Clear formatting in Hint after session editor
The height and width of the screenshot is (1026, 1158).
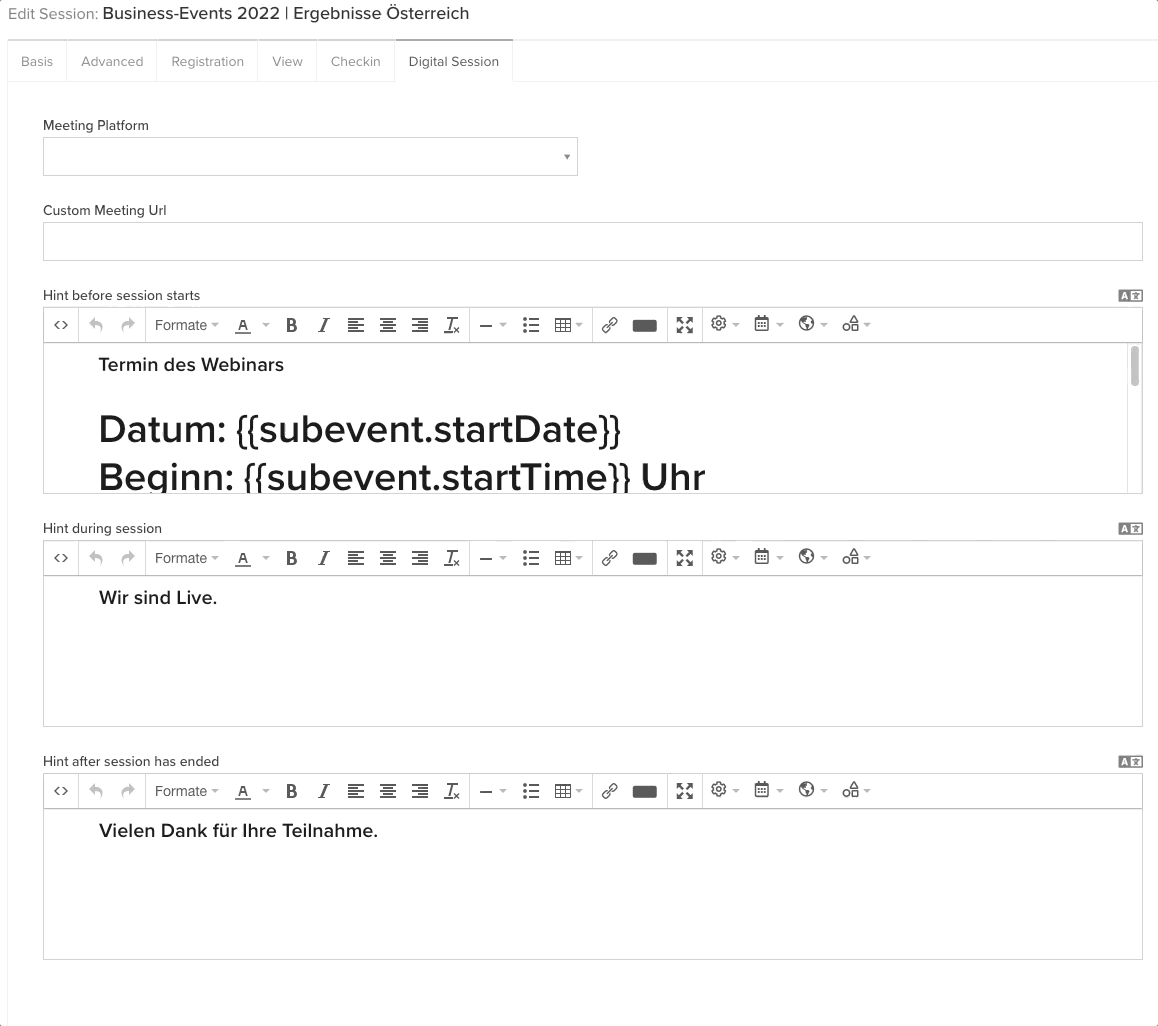[452, 791]
